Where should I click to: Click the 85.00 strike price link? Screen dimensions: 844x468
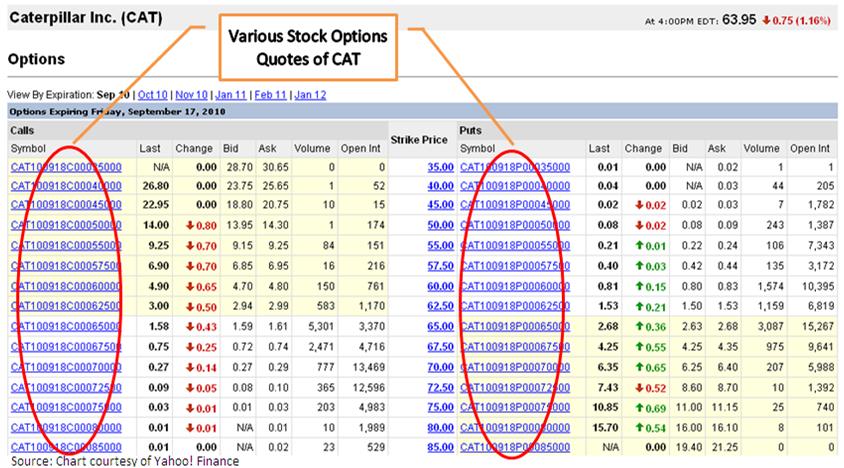click(440, 447)
